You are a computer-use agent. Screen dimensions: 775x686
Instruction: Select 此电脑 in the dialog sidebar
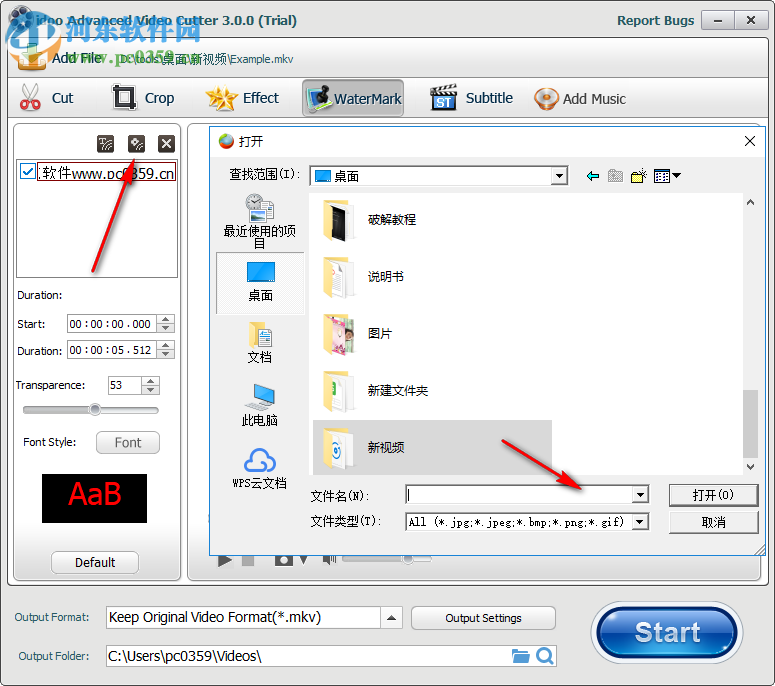tap(260, 405)
